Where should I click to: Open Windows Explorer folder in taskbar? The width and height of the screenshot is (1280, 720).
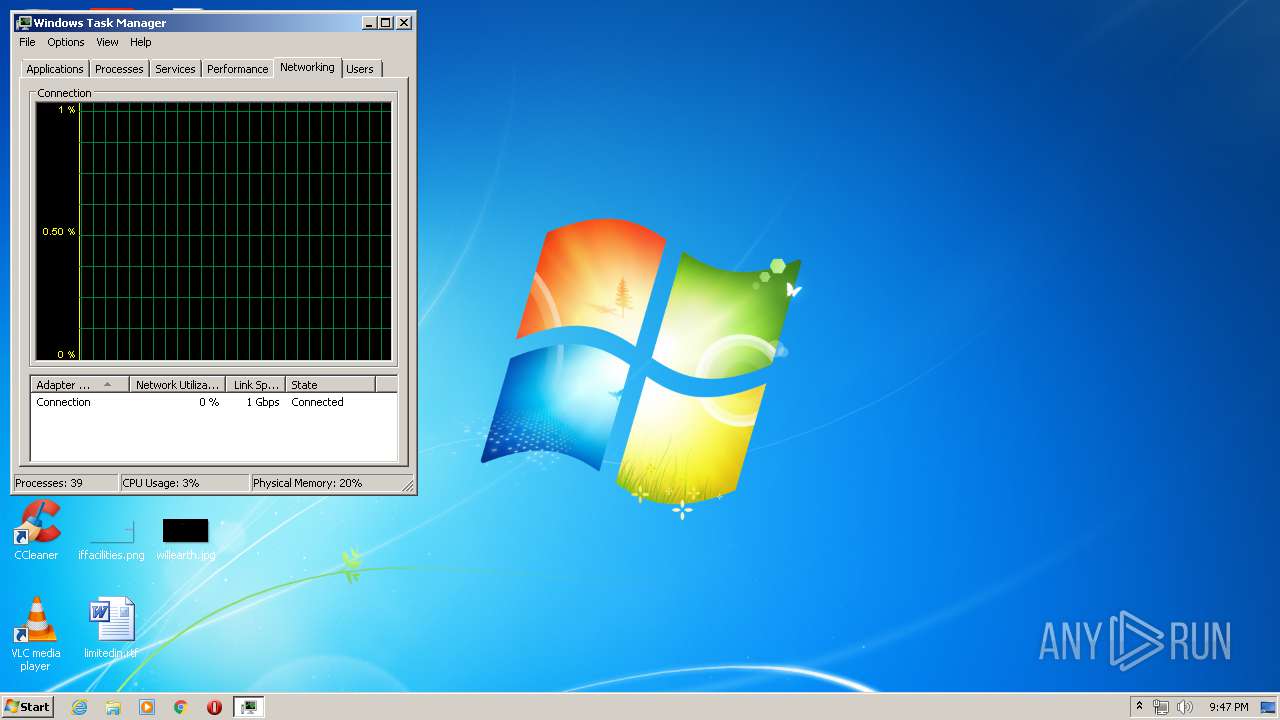click(113, 707)
